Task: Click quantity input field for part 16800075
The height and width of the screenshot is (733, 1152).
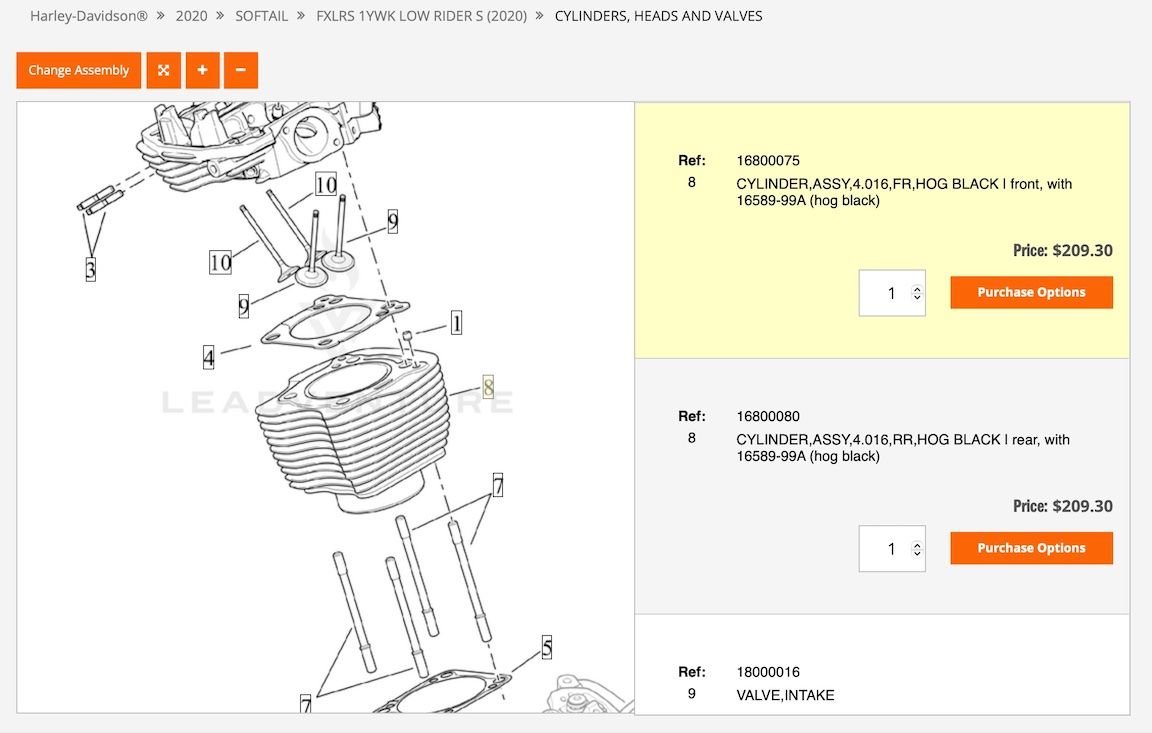Action: 892,293
